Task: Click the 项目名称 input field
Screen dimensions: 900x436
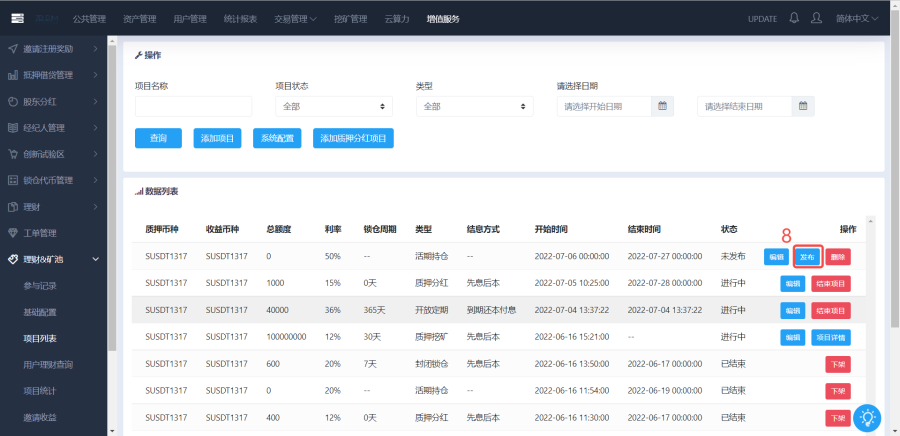Action: coord(193,106)
